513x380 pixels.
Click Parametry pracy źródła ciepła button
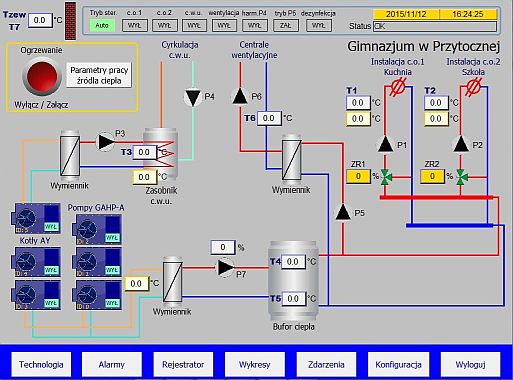99,75
